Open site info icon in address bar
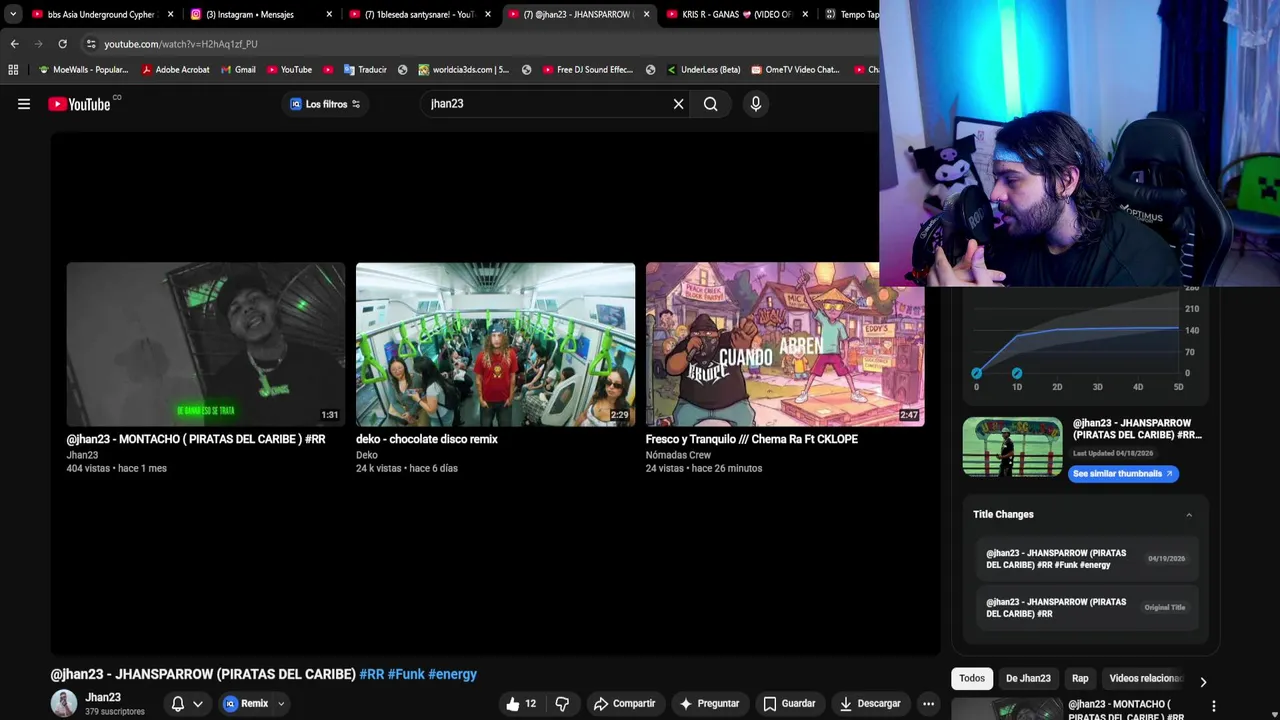 click(91, 44)
